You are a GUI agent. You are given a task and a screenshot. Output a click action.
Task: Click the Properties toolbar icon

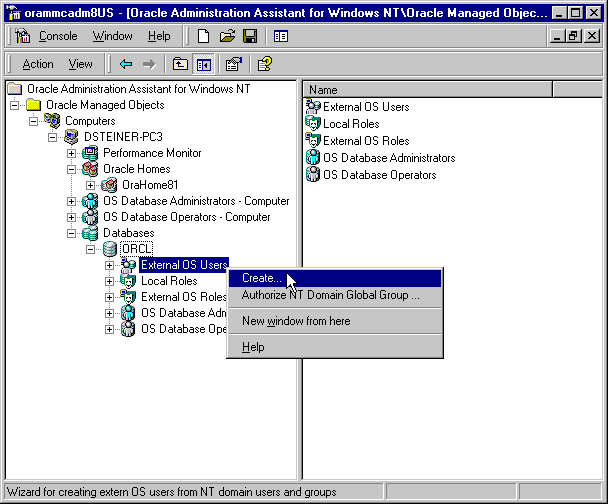coord(233,64)
